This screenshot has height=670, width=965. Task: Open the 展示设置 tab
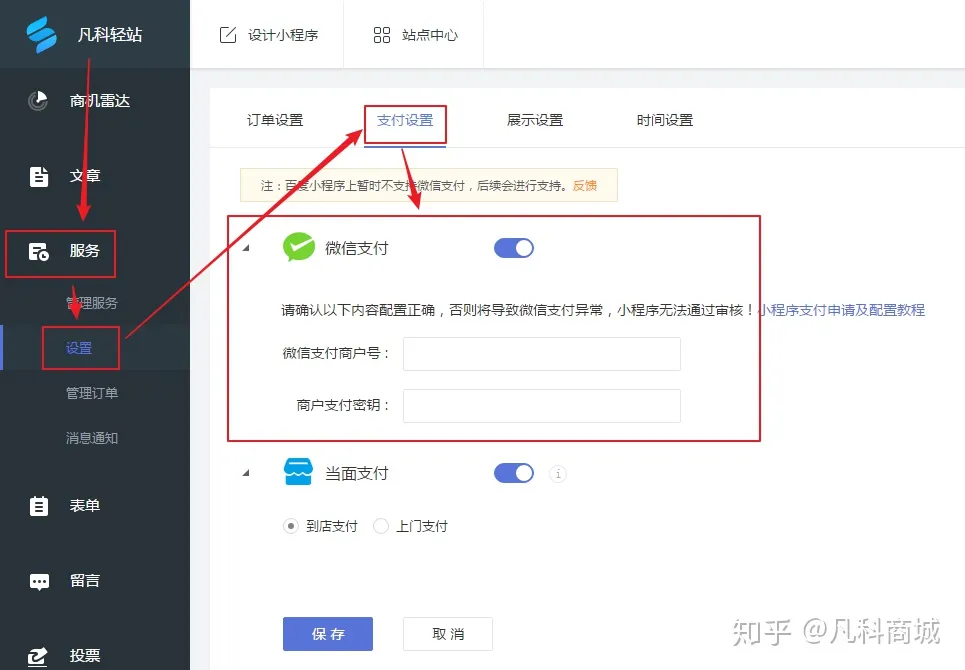[x=535, y=118]
